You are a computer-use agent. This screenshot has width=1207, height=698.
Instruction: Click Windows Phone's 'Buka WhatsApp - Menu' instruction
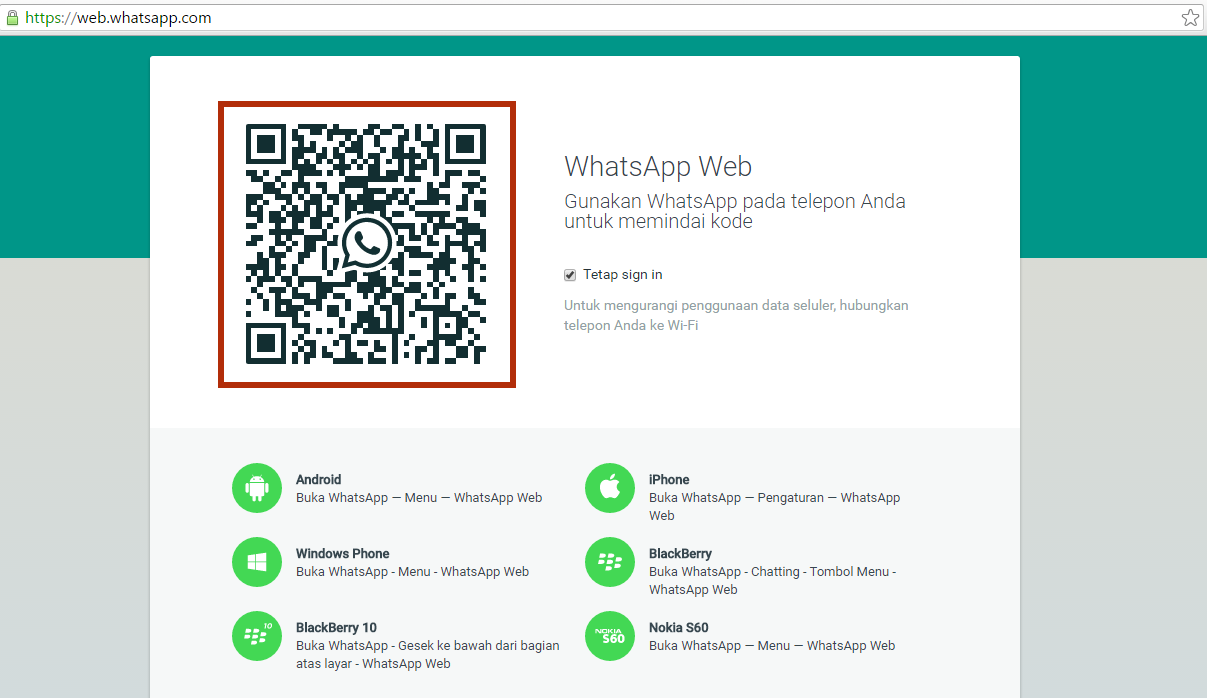(x=412, y=572)
